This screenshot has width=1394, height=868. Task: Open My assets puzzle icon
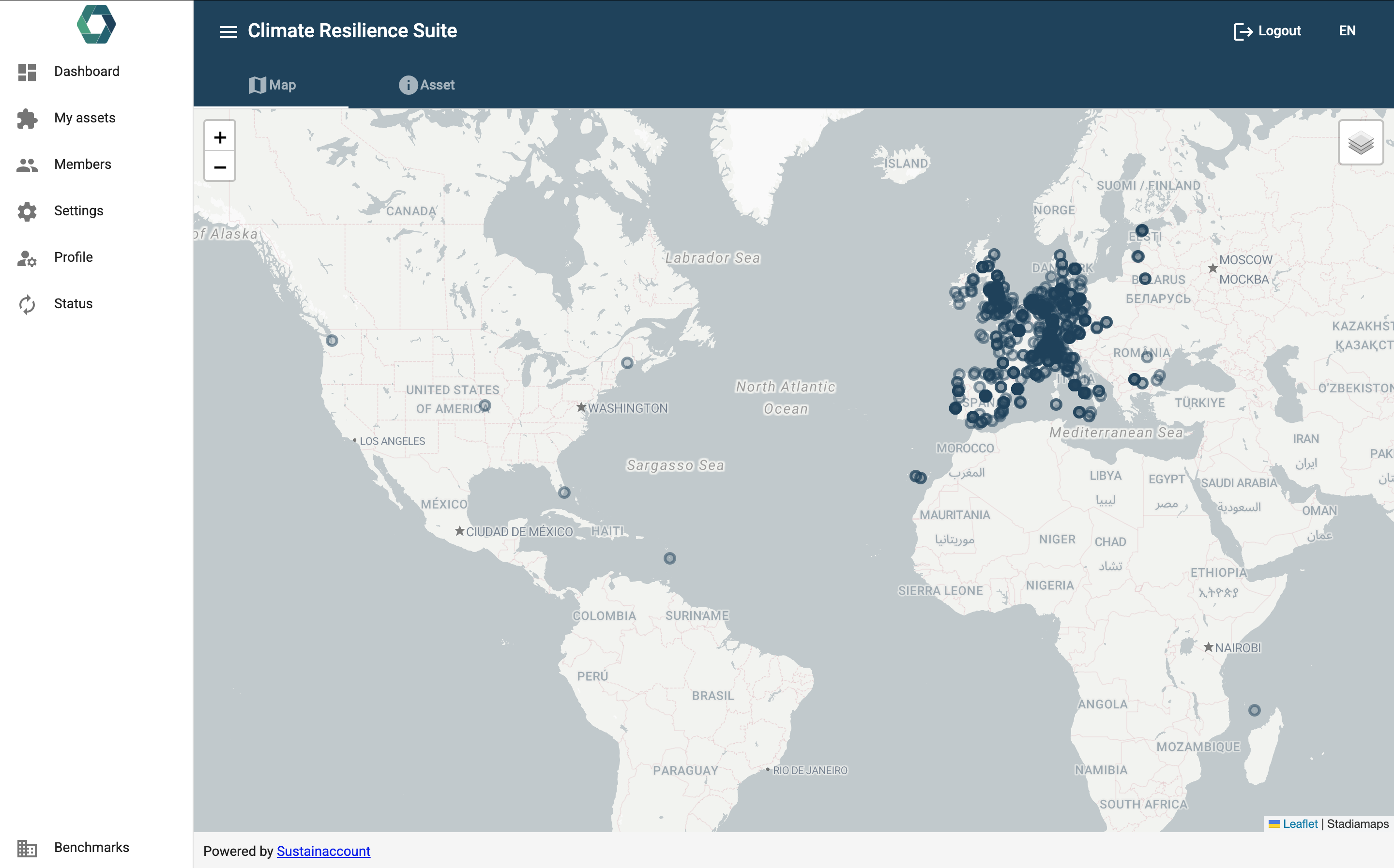(x=27, y=118)
